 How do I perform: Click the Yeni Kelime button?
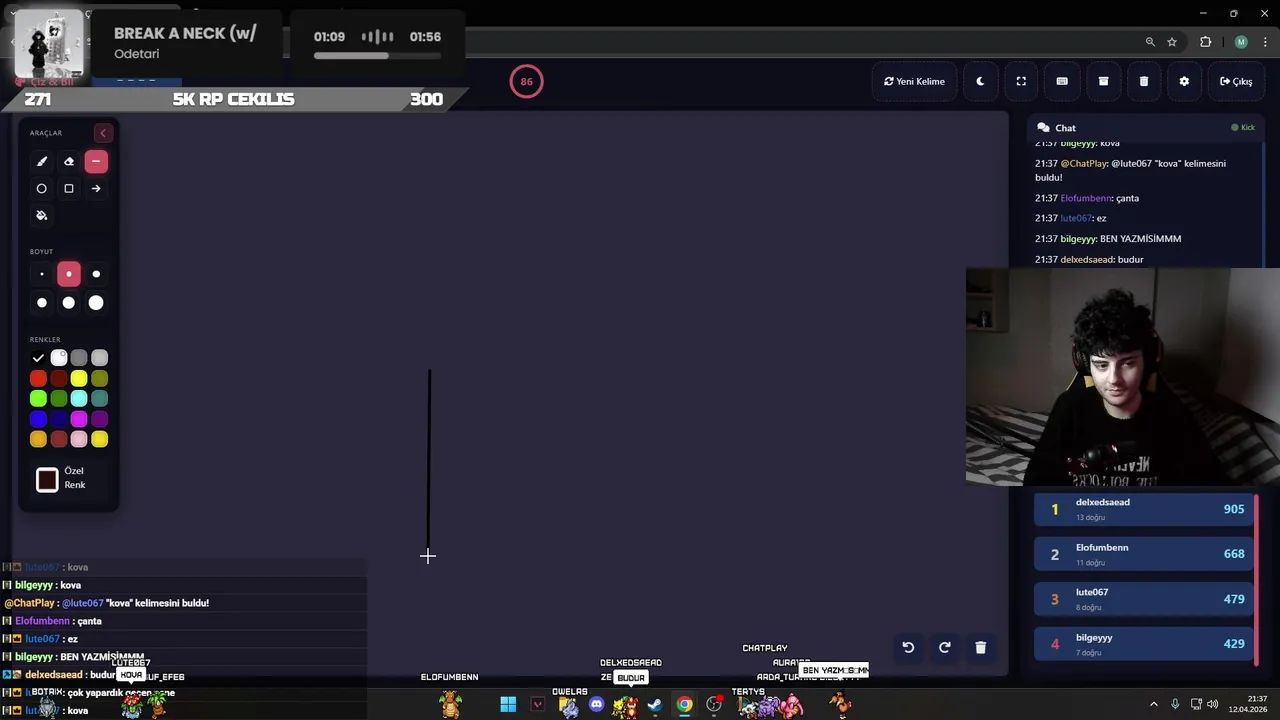coord(914,81)
